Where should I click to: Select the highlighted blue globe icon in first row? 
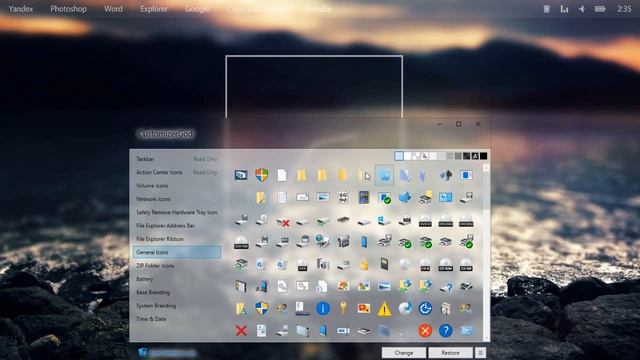coord(384,175)
